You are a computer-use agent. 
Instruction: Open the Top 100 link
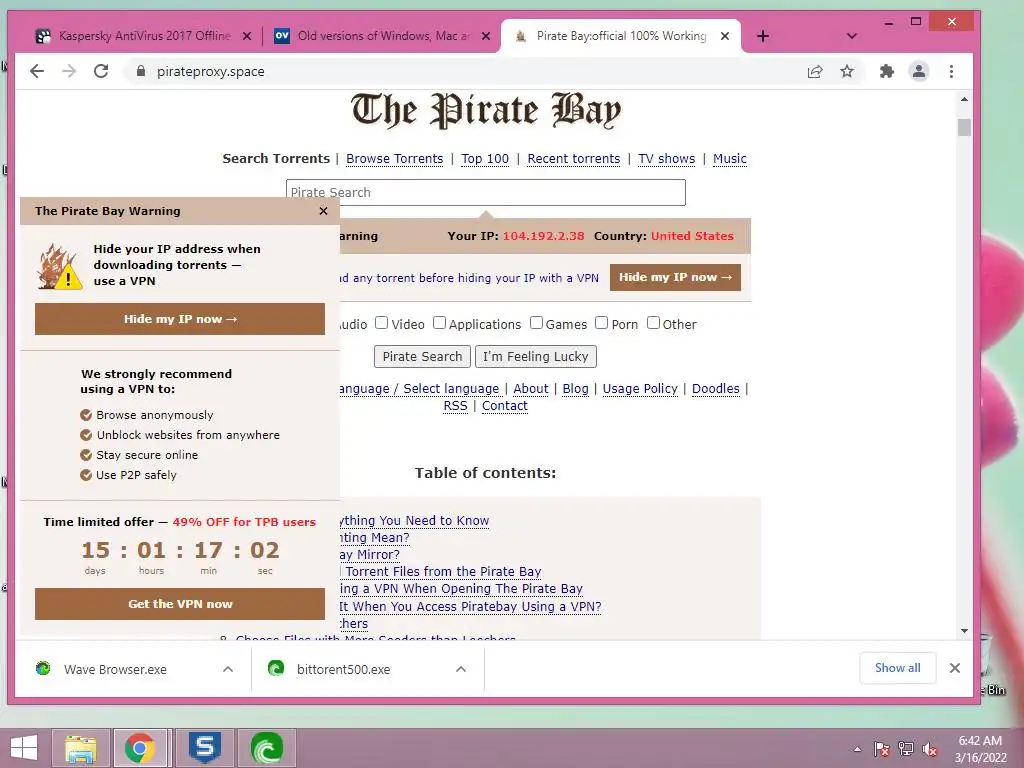pyautogui.click(x=485, y=159)
